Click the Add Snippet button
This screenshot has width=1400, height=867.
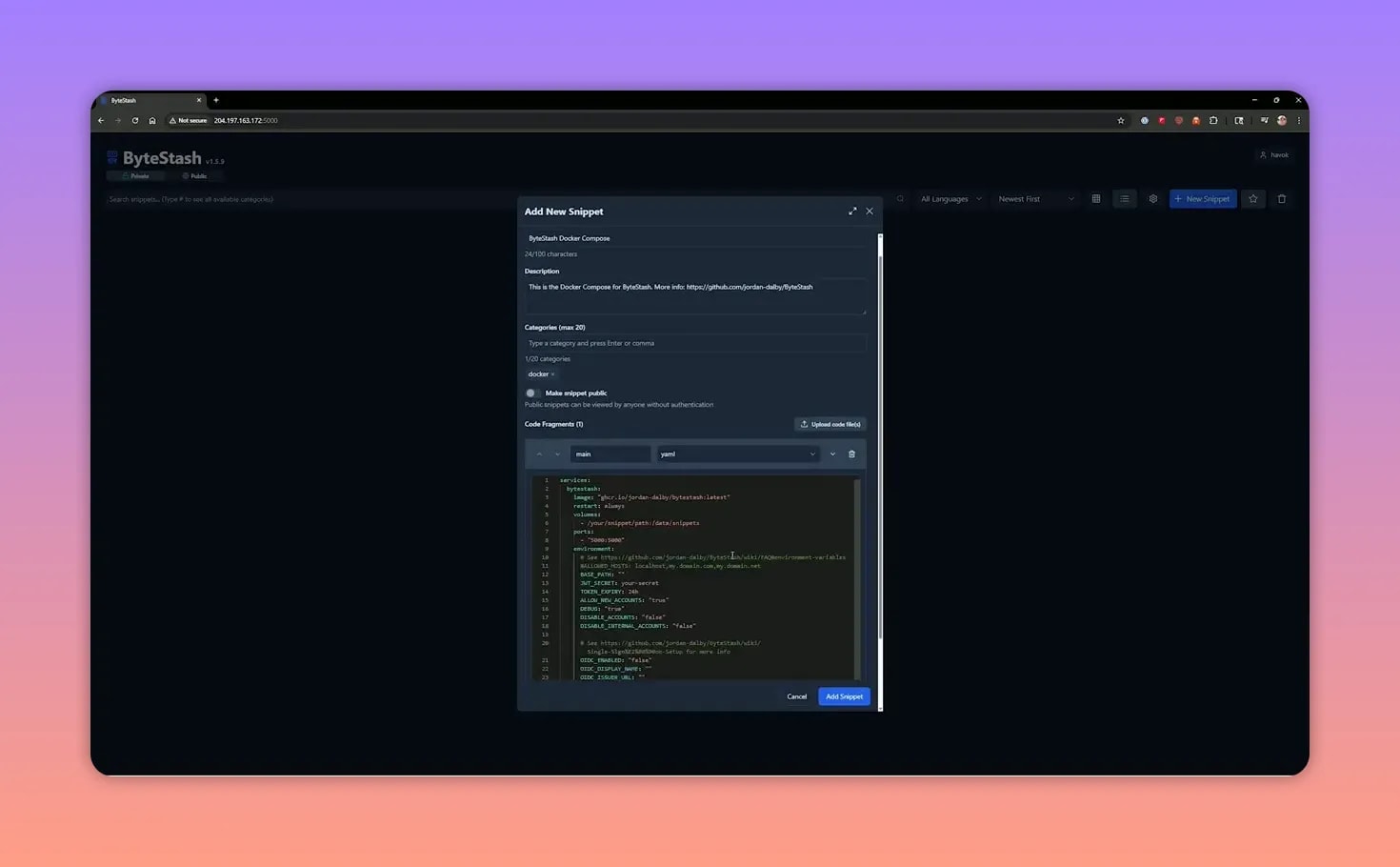tap(844, 696)
